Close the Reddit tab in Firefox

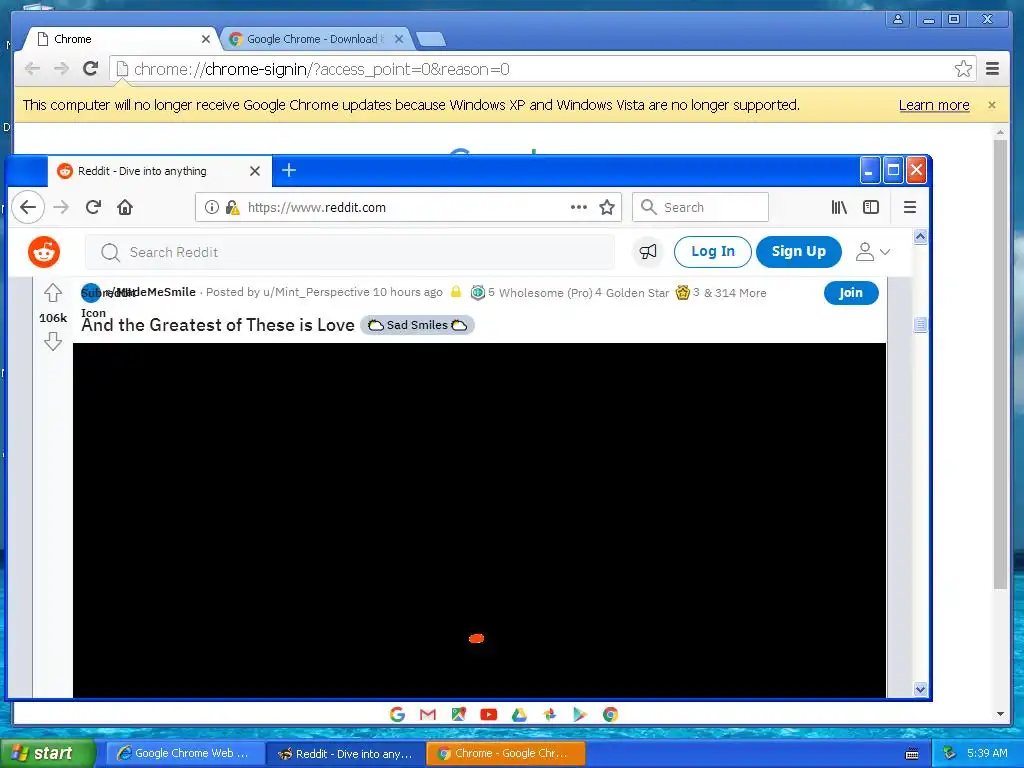tap(255, 171)
